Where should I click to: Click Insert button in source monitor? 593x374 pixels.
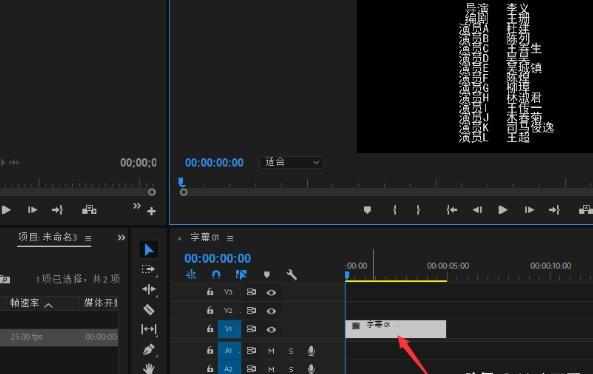coord(89,210)
